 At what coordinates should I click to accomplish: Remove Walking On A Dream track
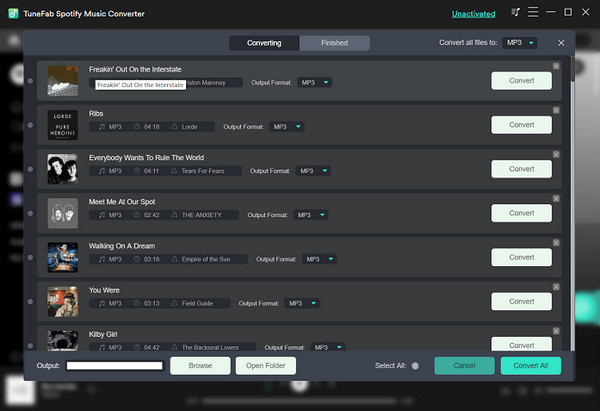point(556,243)
